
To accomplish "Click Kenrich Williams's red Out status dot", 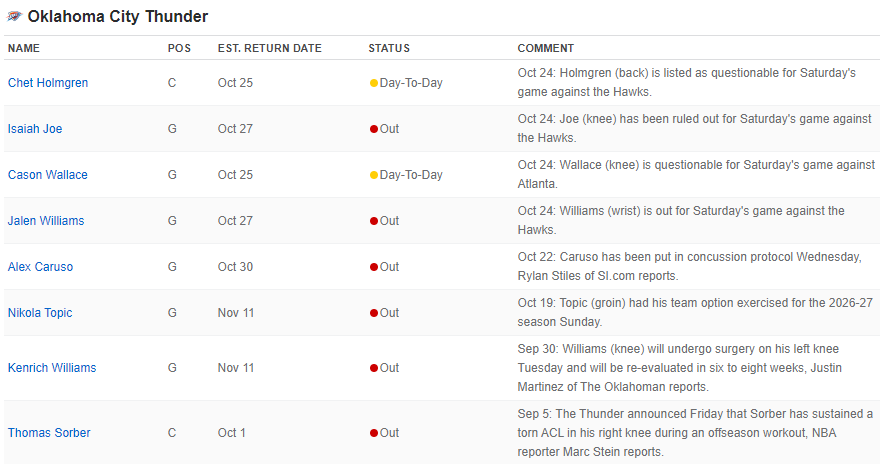I will pyautogui.click(x=374, y=368).
